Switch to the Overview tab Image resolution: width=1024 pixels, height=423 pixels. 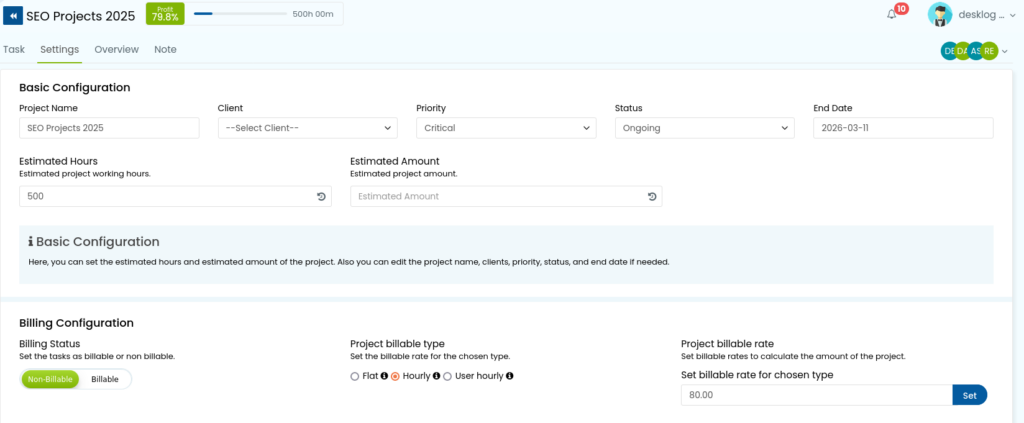[116, 50]
